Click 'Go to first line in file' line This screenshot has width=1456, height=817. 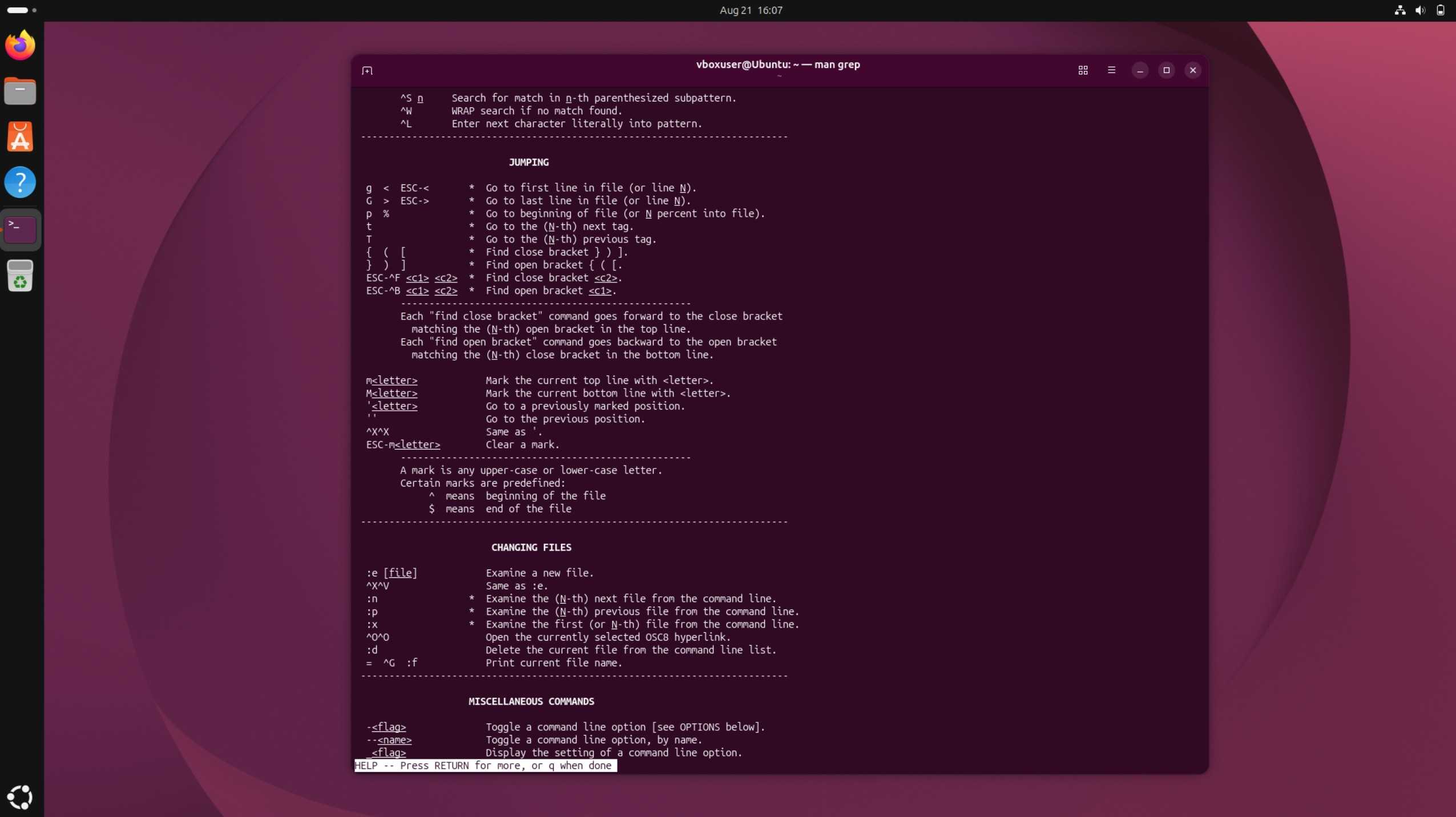pyautogui.click(x=591, y=188)
